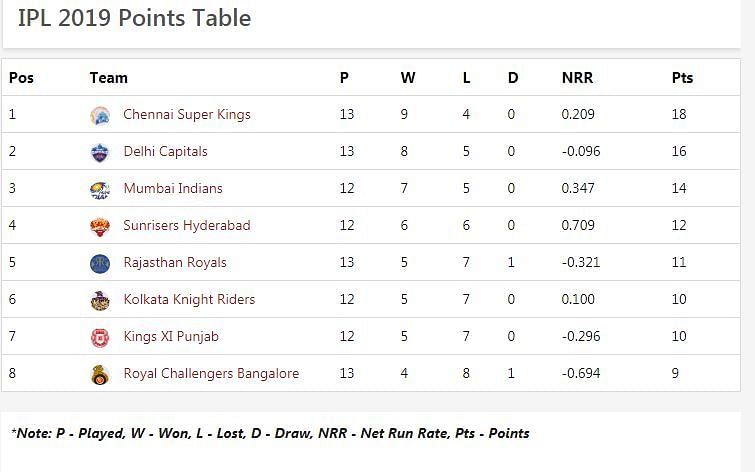The width and height of the screenshot is (755, 472).
Task: Click Chennai Super Kings' 18 points cell
Action: point(680,115)
